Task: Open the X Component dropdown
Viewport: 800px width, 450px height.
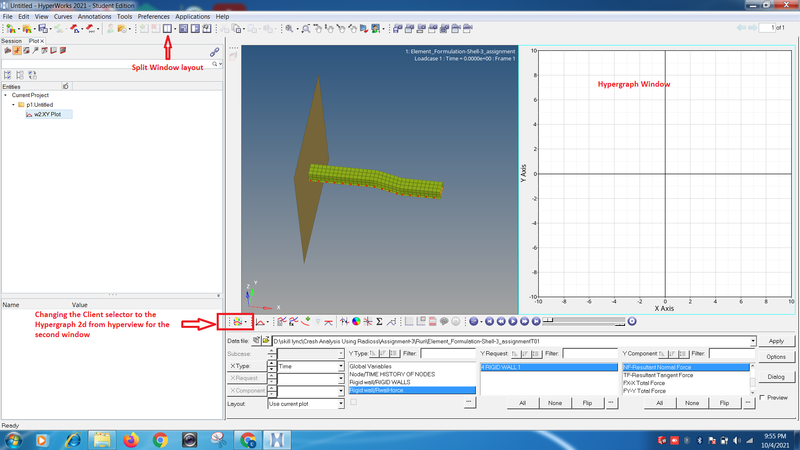Action: [x=341, y=390]
